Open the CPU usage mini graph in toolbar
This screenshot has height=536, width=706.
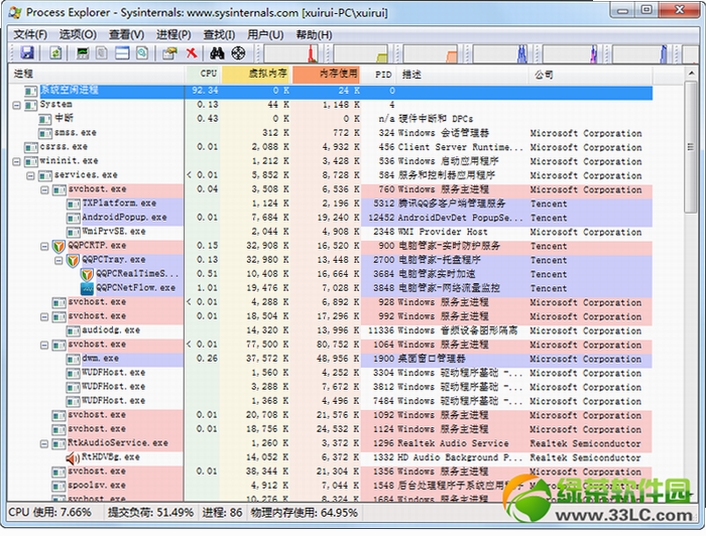coord(290,54)
